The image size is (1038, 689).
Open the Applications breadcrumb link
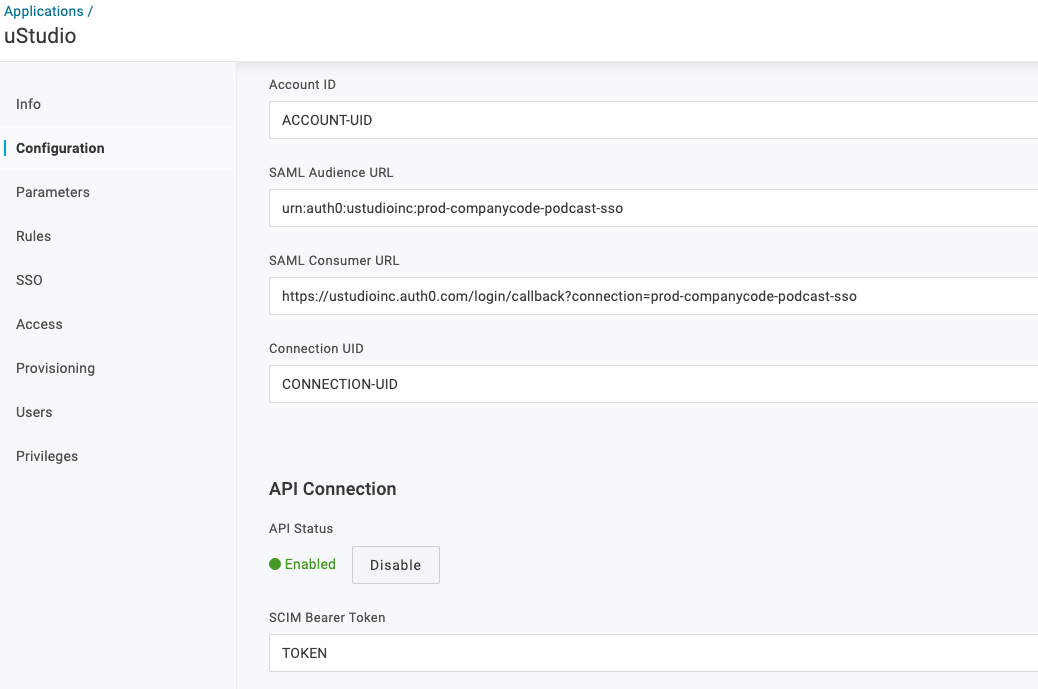pyautogui.click(x=44, y=11)
